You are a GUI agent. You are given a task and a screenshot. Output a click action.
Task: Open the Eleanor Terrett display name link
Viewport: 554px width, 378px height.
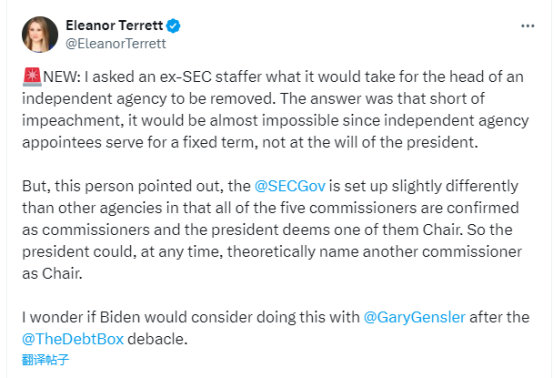tap(114, 25)
